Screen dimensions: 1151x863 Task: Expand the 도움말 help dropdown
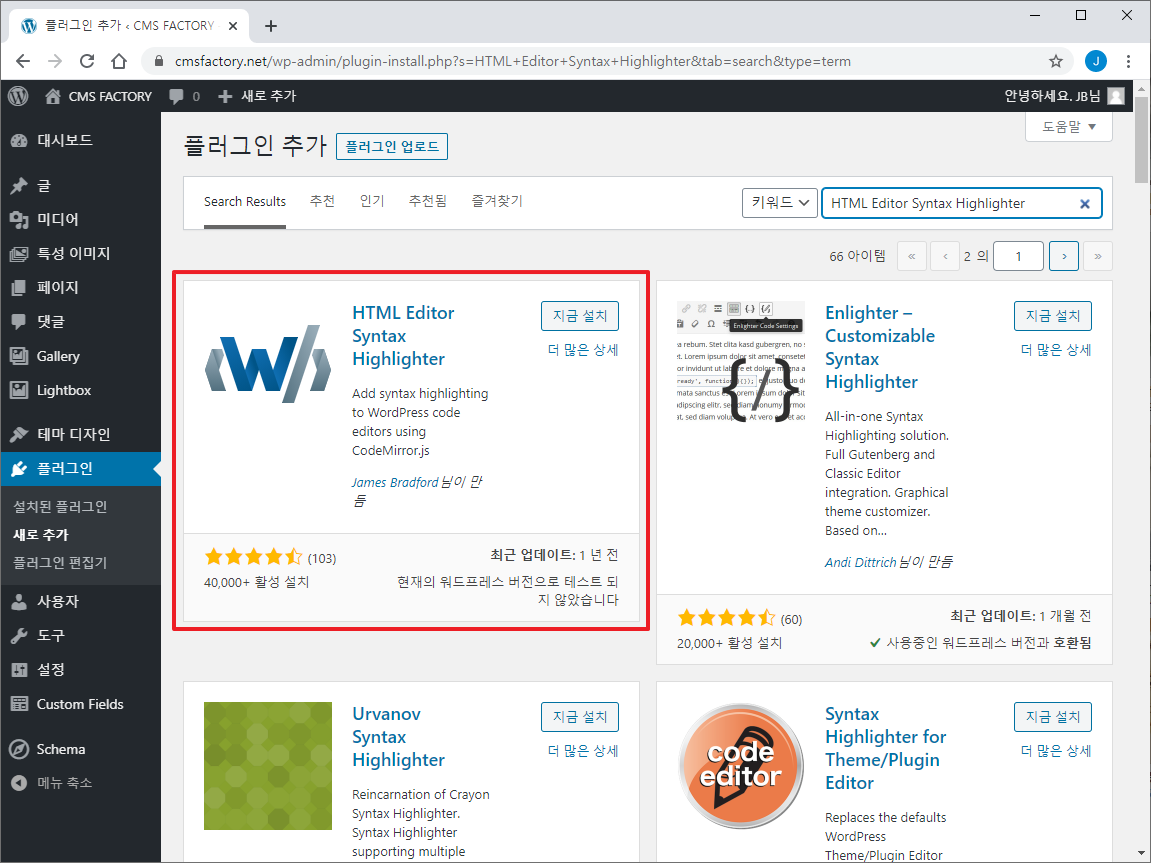coord(1069,127)
